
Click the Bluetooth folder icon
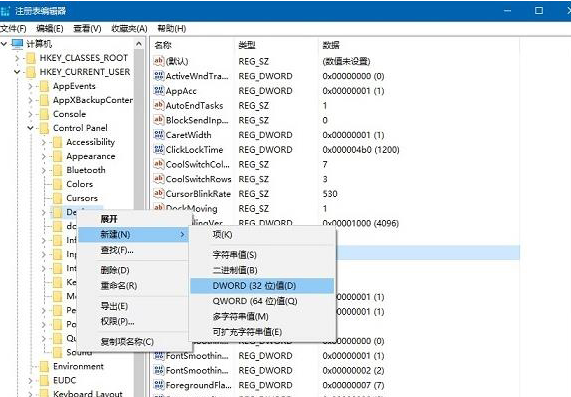click(x=58, y=170)
